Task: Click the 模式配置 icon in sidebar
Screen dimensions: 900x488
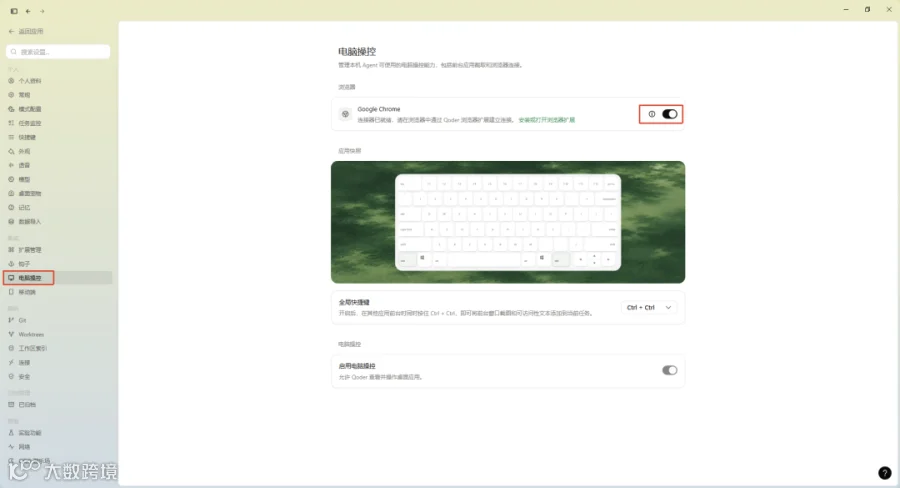Action: pyautogui.click(x=11, y=109)
